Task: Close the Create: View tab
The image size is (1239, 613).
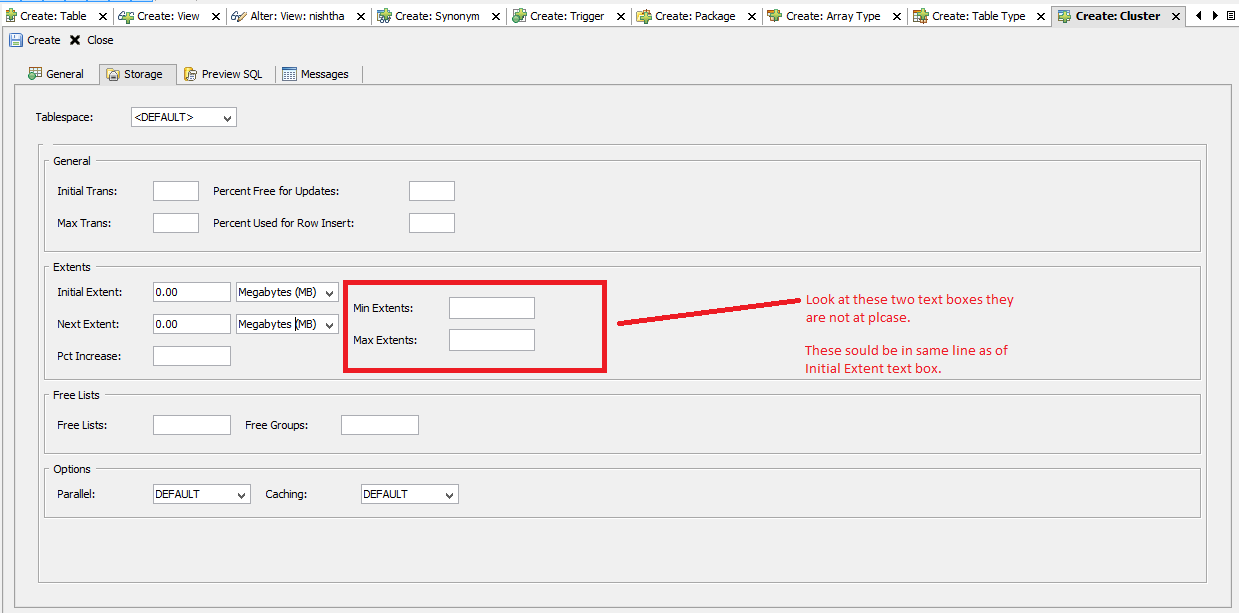Action: tap(215, 16)
